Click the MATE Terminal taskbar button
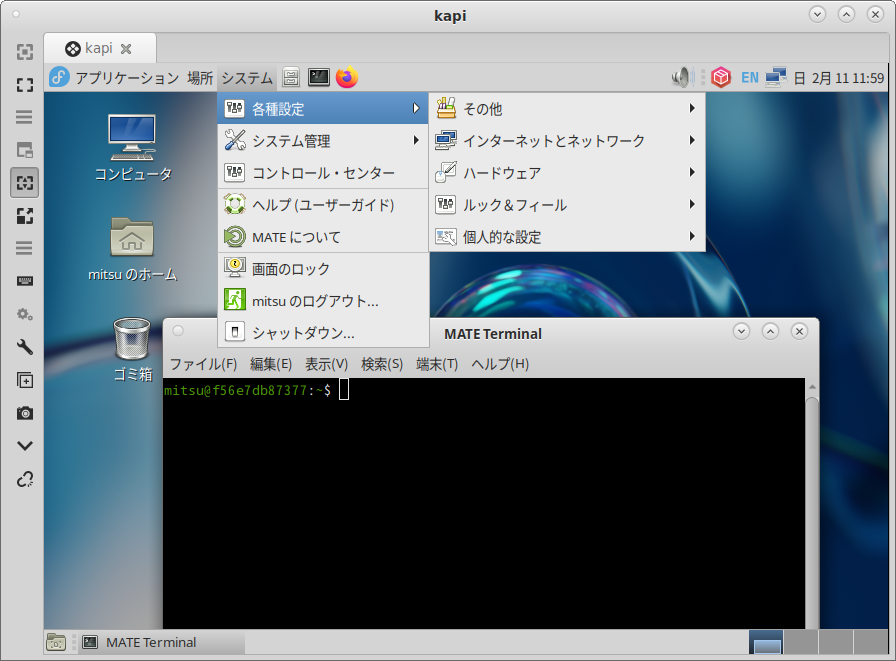The height and width of the screenshot is (661, 896). pos(160,642)
